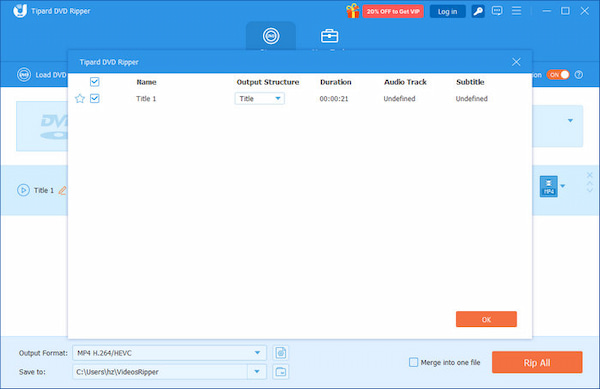600x389 pixels.
Task: Expand the DVD info panel dropdown arrow
Action: 570,120
